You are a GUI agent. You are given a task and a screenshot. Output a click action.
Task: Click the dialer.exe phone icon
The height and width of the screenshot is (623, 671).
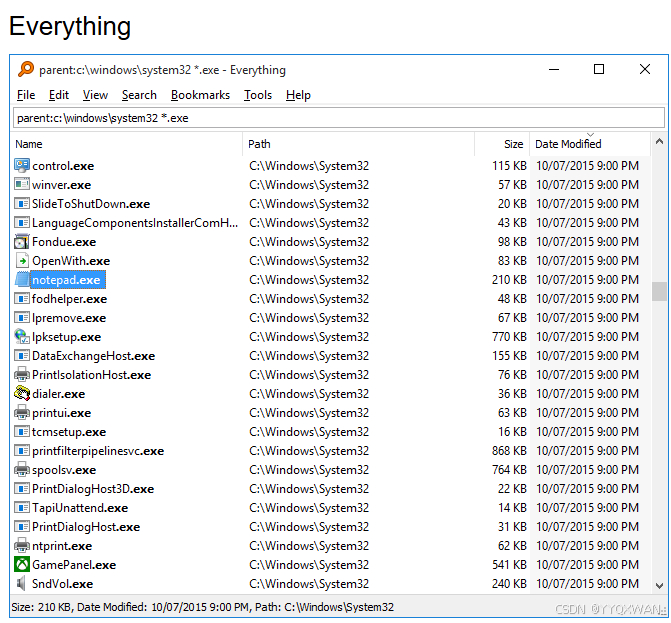pyautogui.click(x=22, y=393)
